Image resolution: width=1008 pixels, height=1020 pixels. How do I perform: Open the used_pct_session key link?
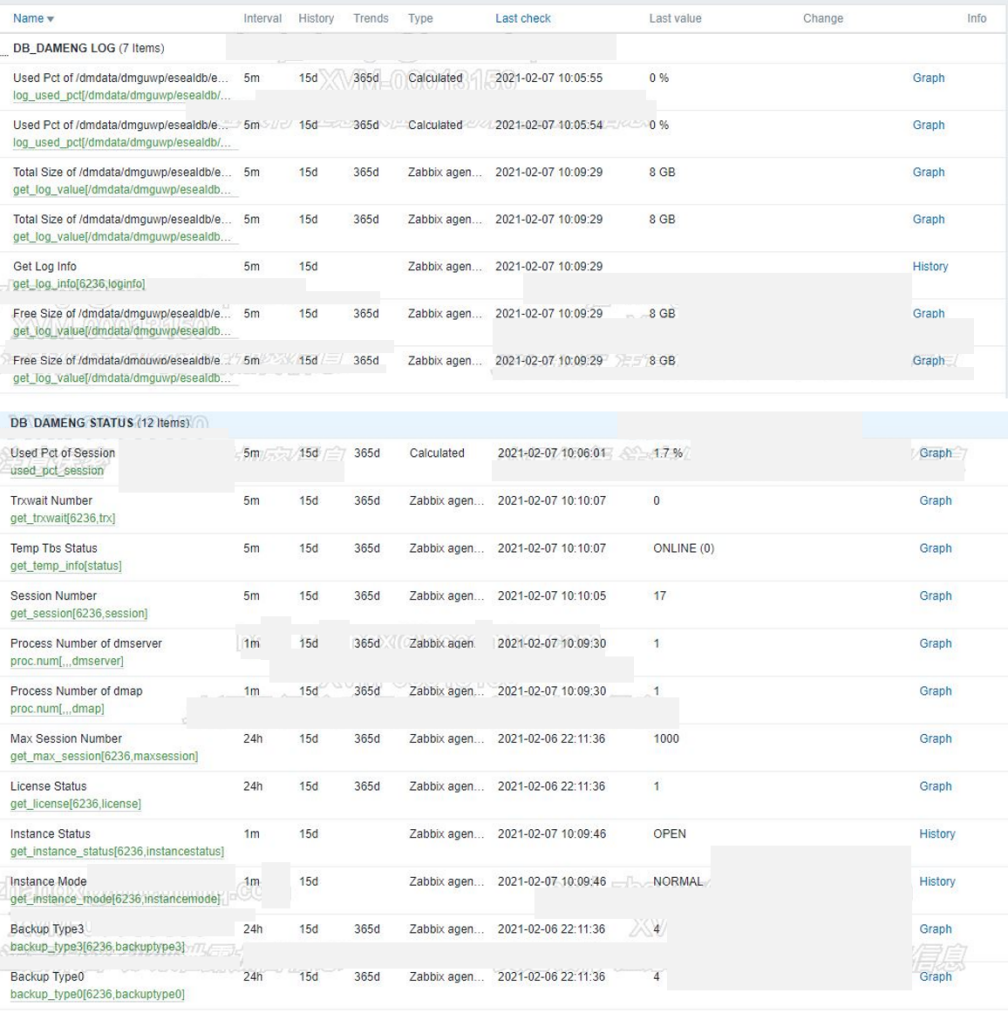click(x=57, y=471)
